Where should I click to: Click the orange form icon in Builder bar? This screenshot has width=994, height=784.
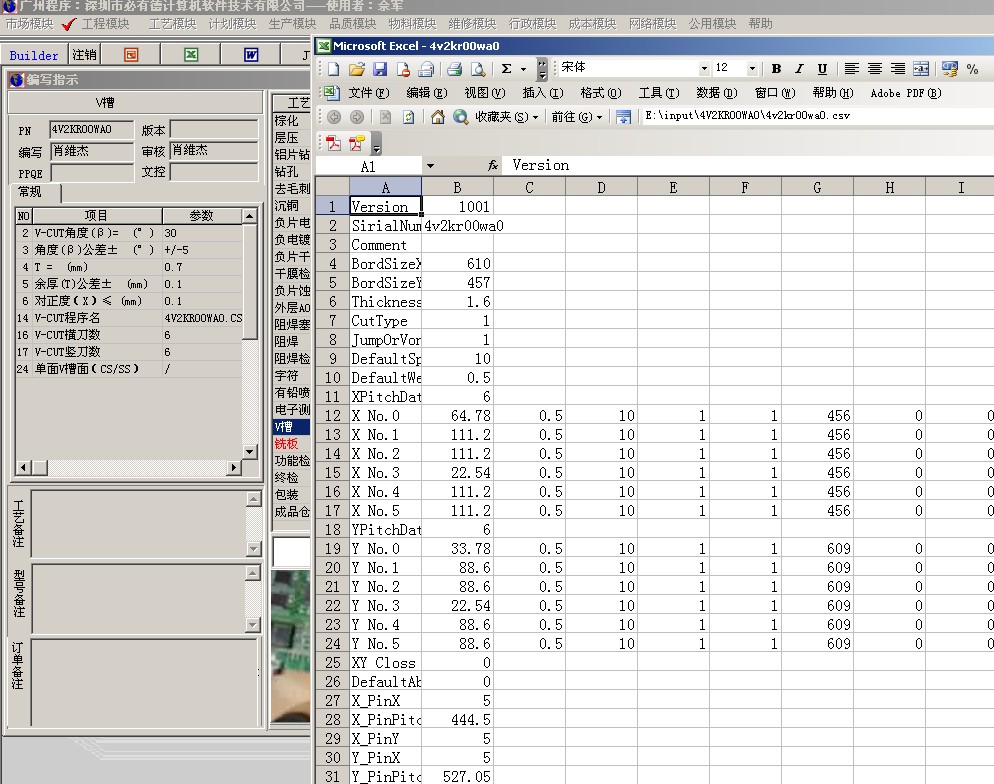coord(131,55)
